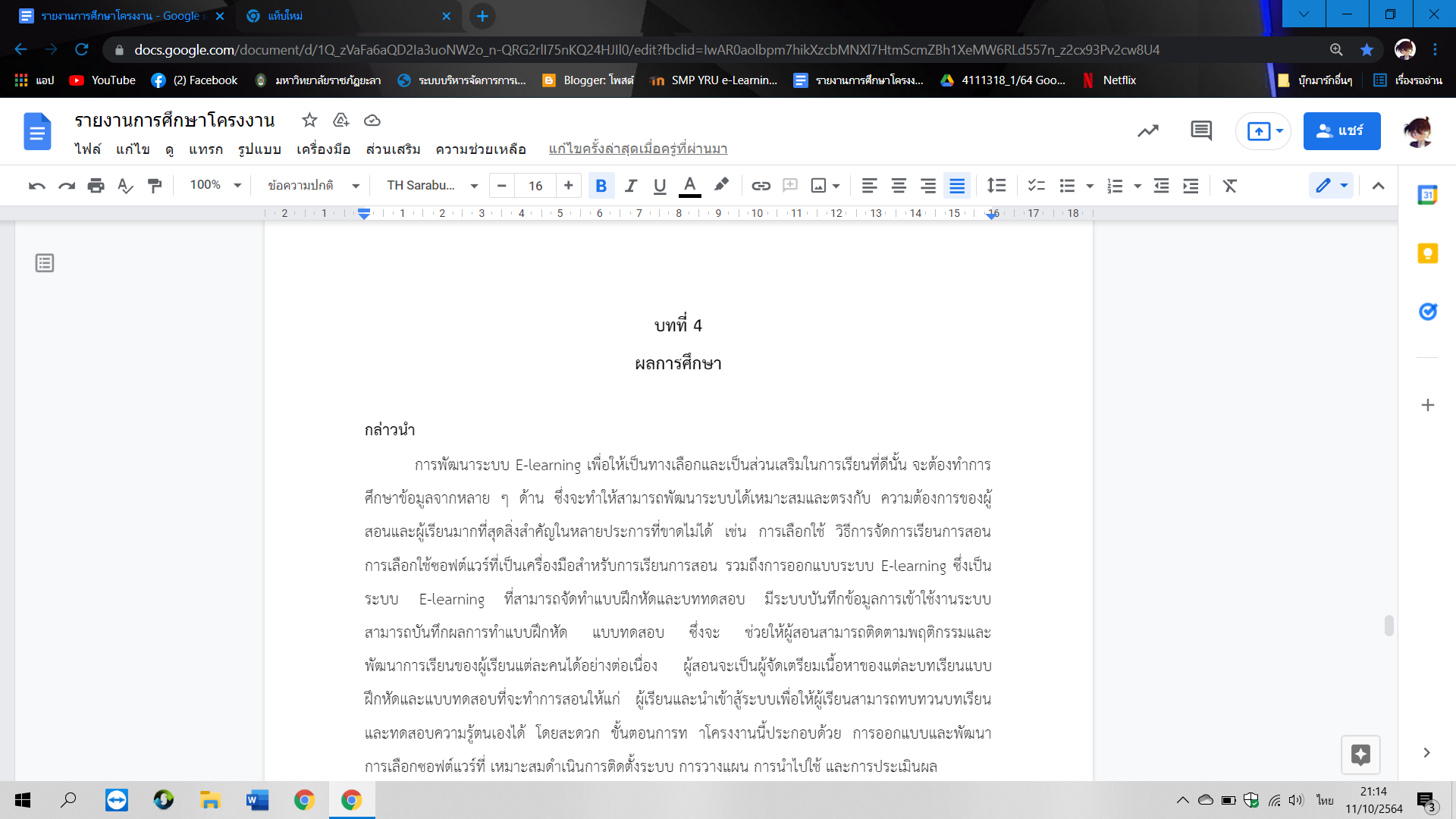Move document with folder-drive icon
The height and width of the screenshot is (819, 1456).
[x=340, y=120]
